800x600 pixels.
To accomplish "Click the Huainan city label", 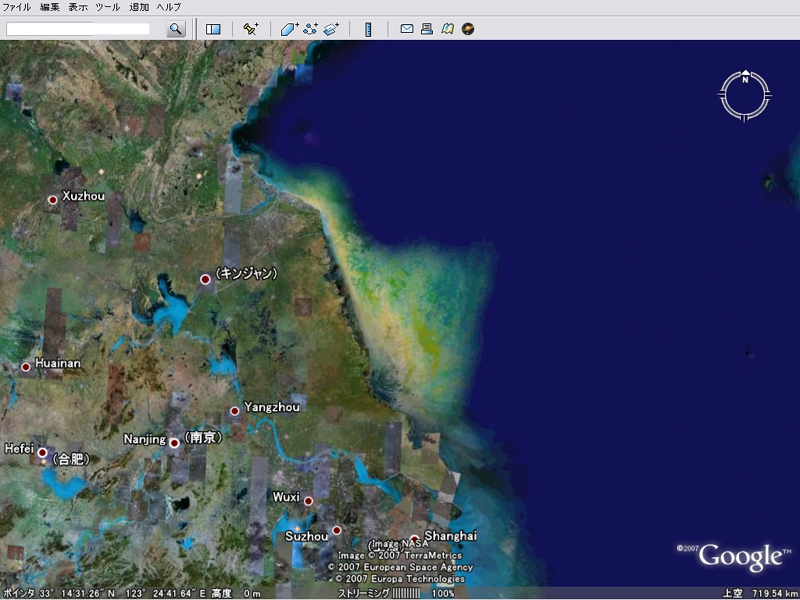I will tap(58, 363).
